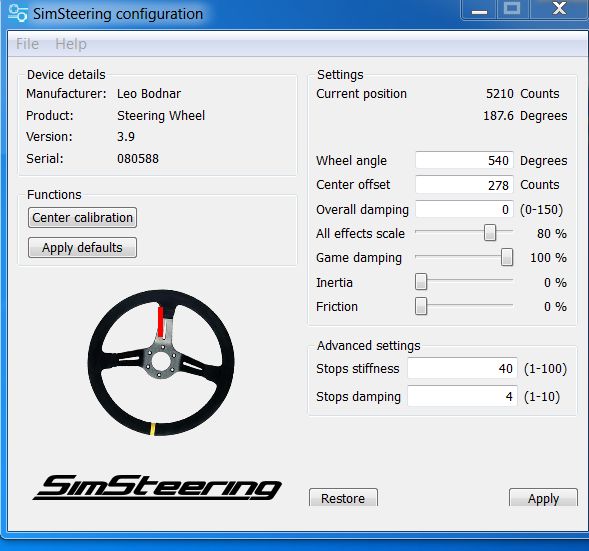The width and height of the screenshot is (589, 551).
Task: Click the Wheel angle degrees field
Action: click(x=464, y=160)
